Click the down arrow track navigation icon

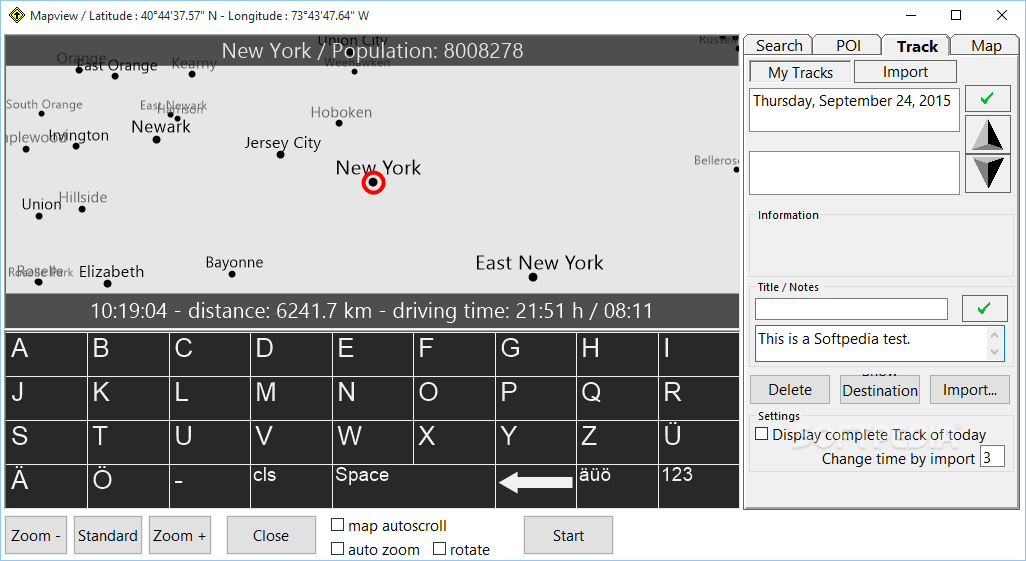coord(987,173)
